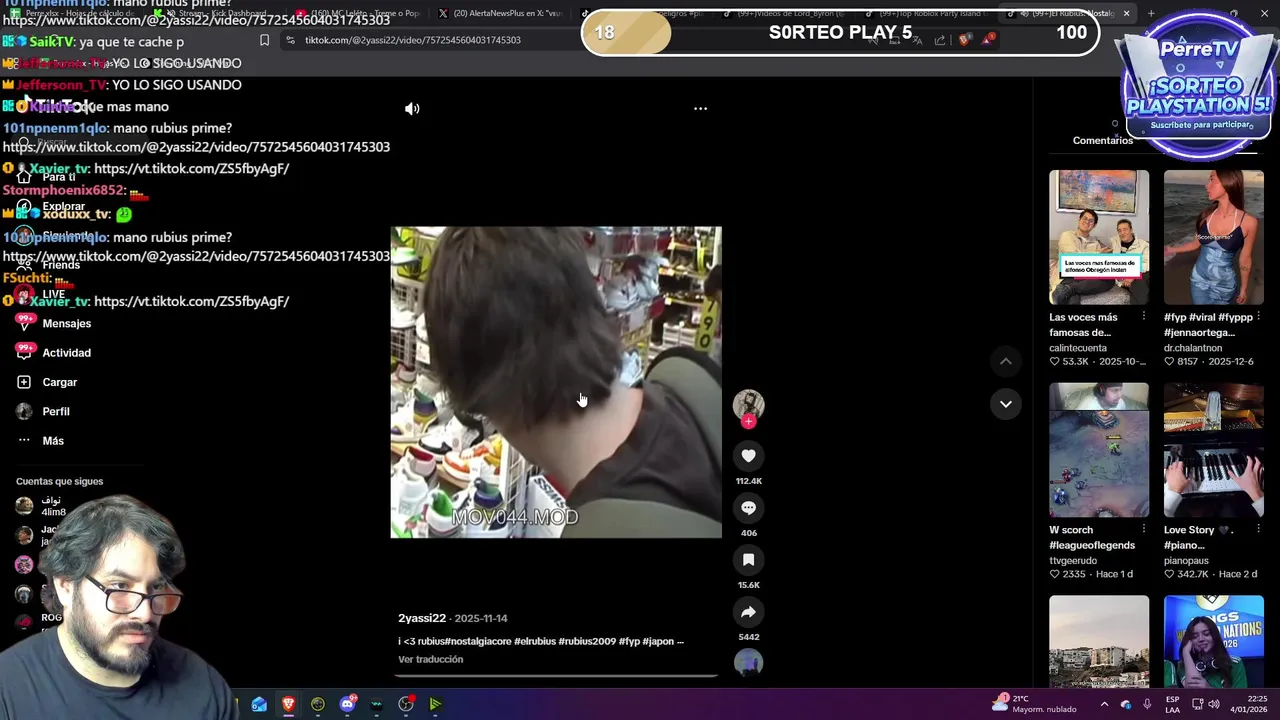Open the volume control in the system tray
1280x720 pixels.
point(1214,704)
